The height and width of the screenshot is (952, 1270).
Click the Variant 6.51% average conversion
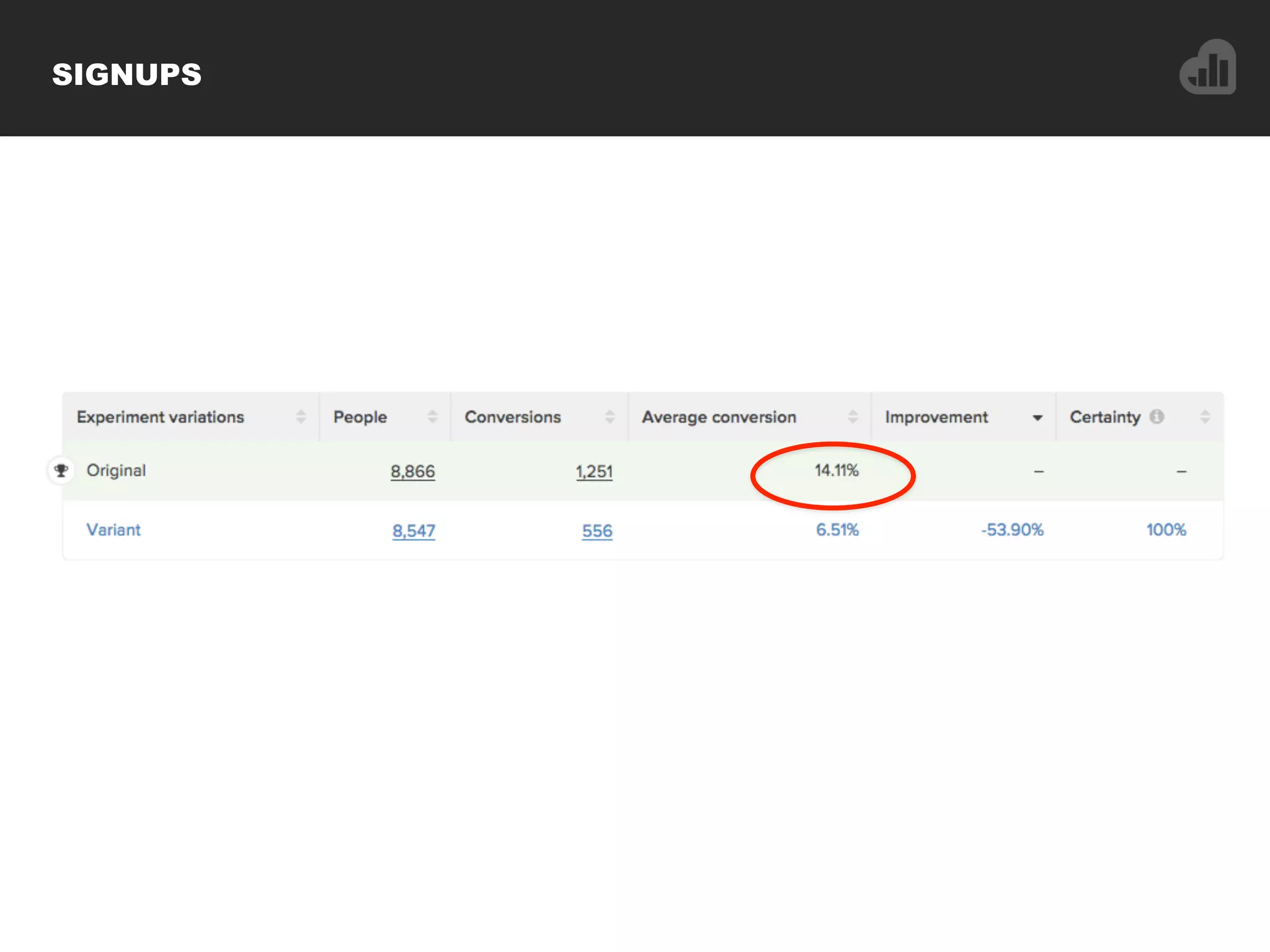point(837,530)
